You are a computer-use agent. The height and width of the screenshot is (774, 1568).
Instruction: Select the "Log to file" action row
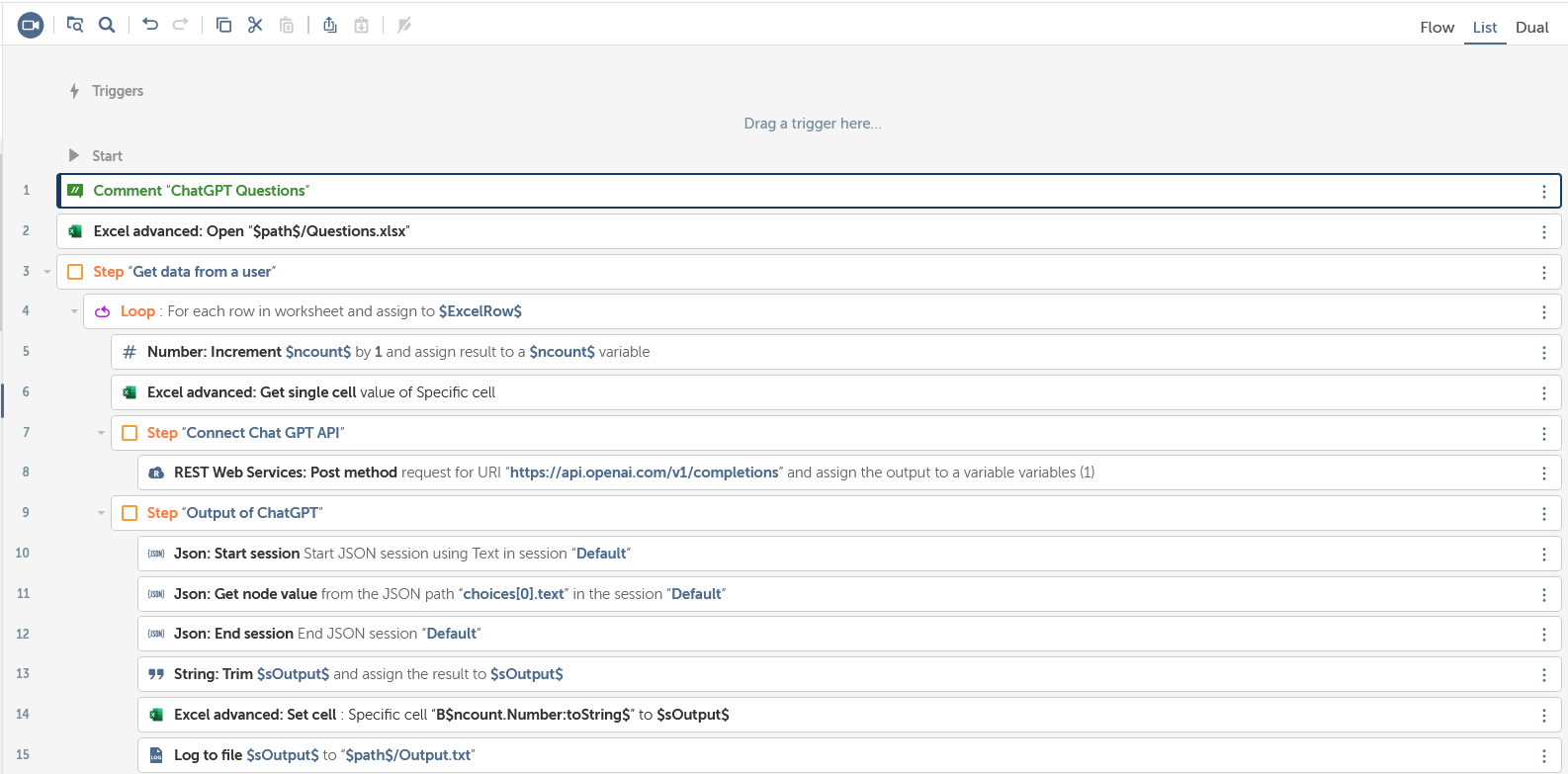(791, 755)
